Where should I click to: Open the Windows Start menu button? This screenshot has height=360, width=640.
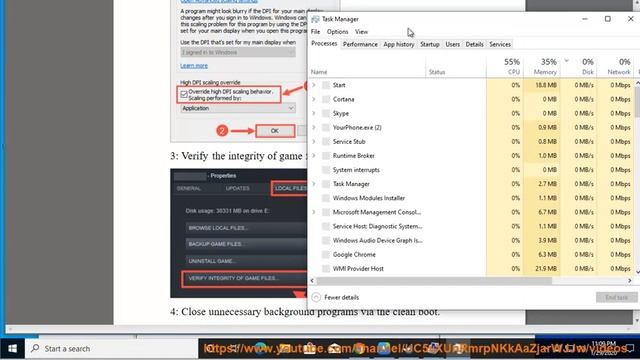pyautogui.click(x=12, y=349)
